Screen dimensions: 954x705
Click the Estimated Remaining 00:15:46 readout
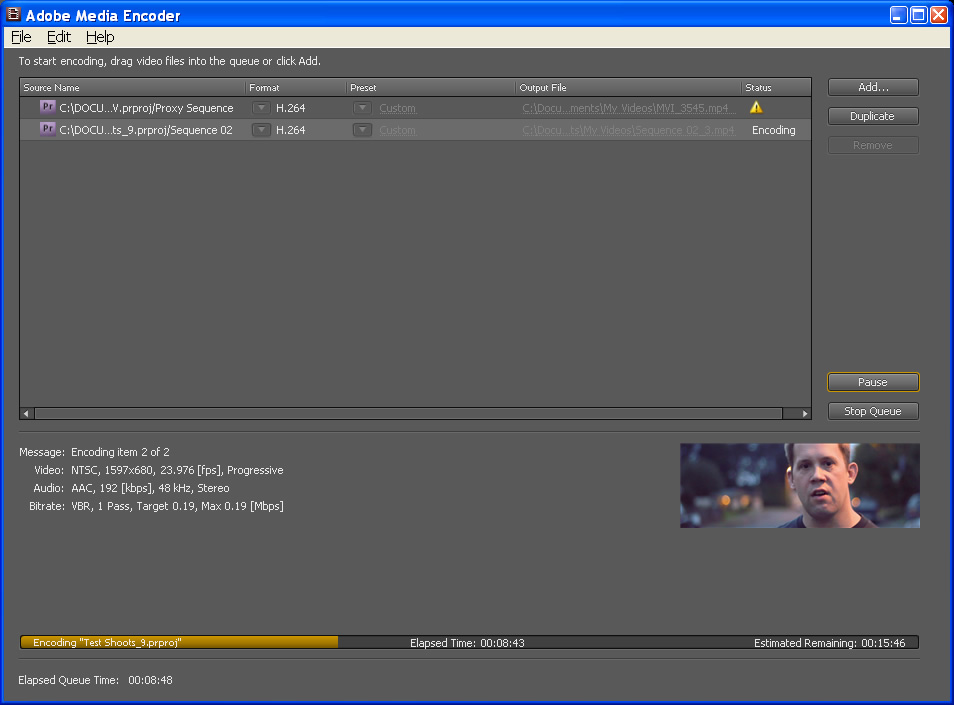(x=829, y=643)
